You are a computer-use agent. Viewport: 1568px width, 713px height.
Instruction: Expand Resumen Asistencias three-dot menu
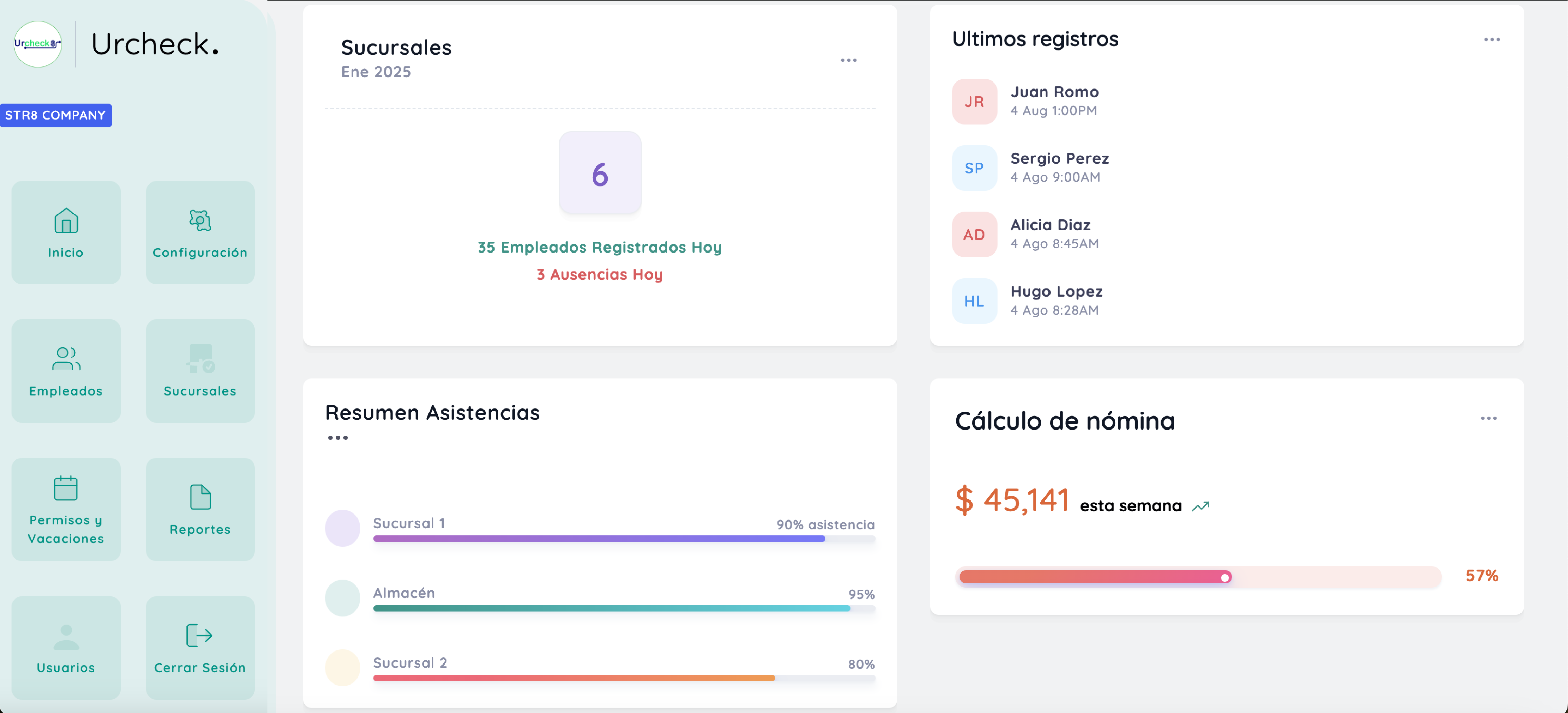pos(338,438)
